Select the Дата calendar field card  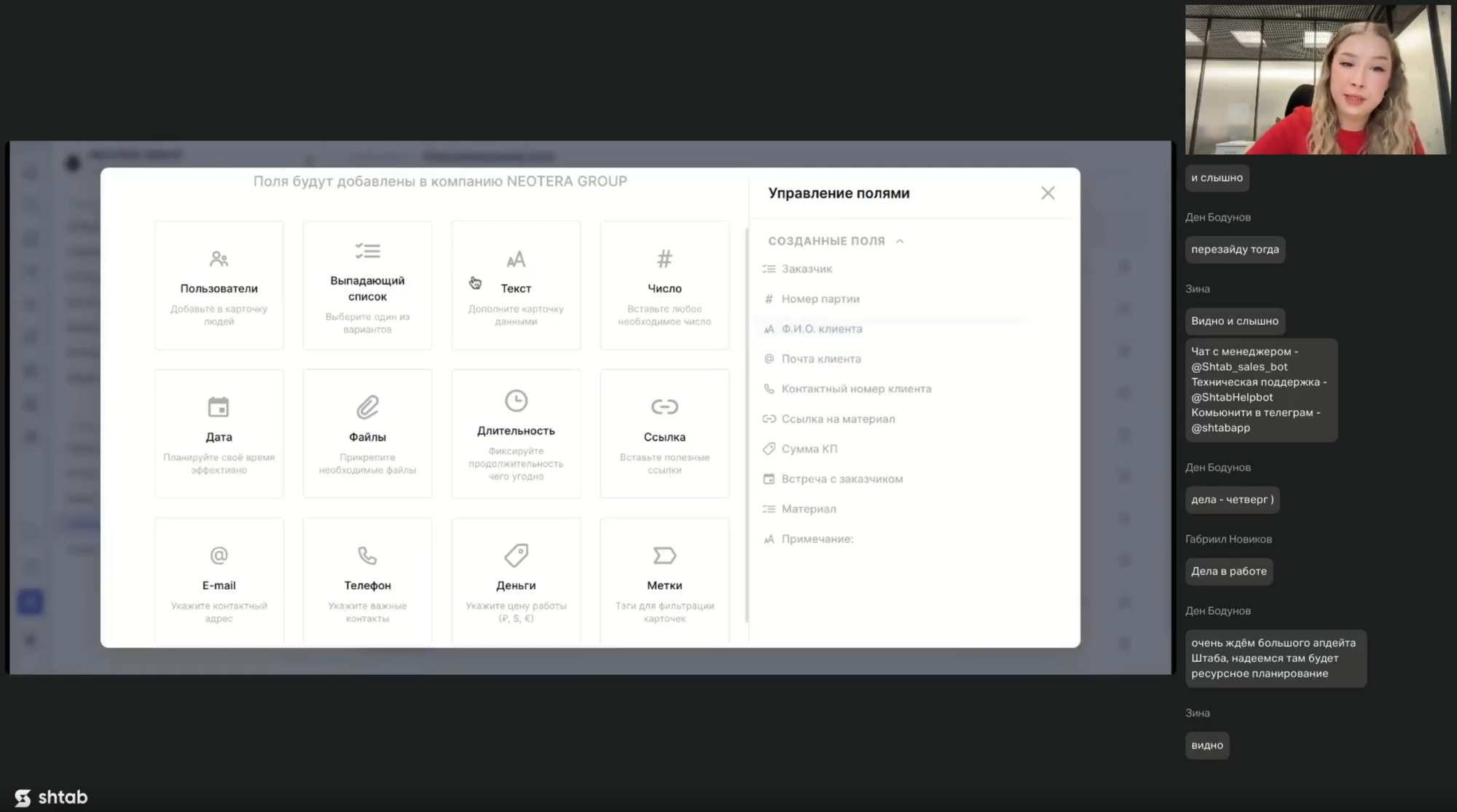pyautogui.click(x=219, y=433)
